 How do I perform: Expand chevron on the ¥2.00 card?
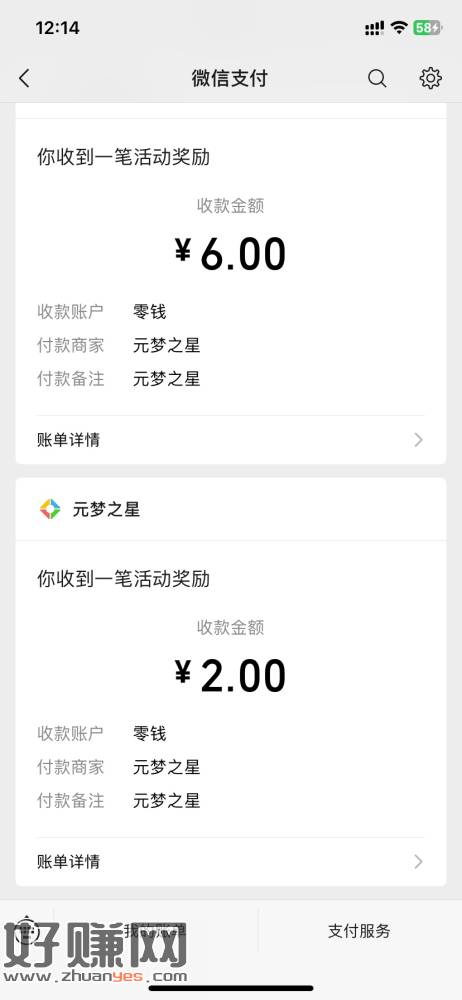tap(419, 862)
